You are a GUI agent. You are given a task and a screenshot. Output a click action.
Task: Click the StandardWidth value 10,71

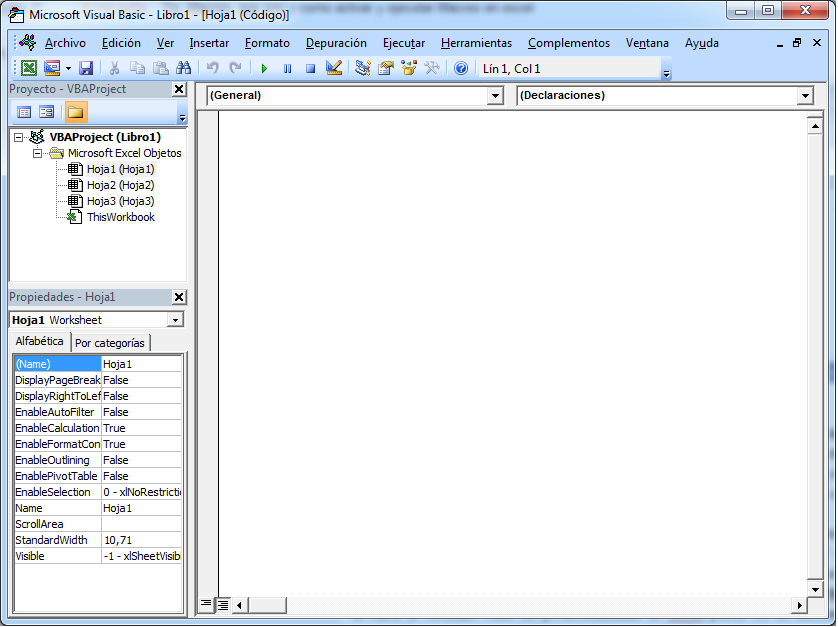click(x=142, y=540)
